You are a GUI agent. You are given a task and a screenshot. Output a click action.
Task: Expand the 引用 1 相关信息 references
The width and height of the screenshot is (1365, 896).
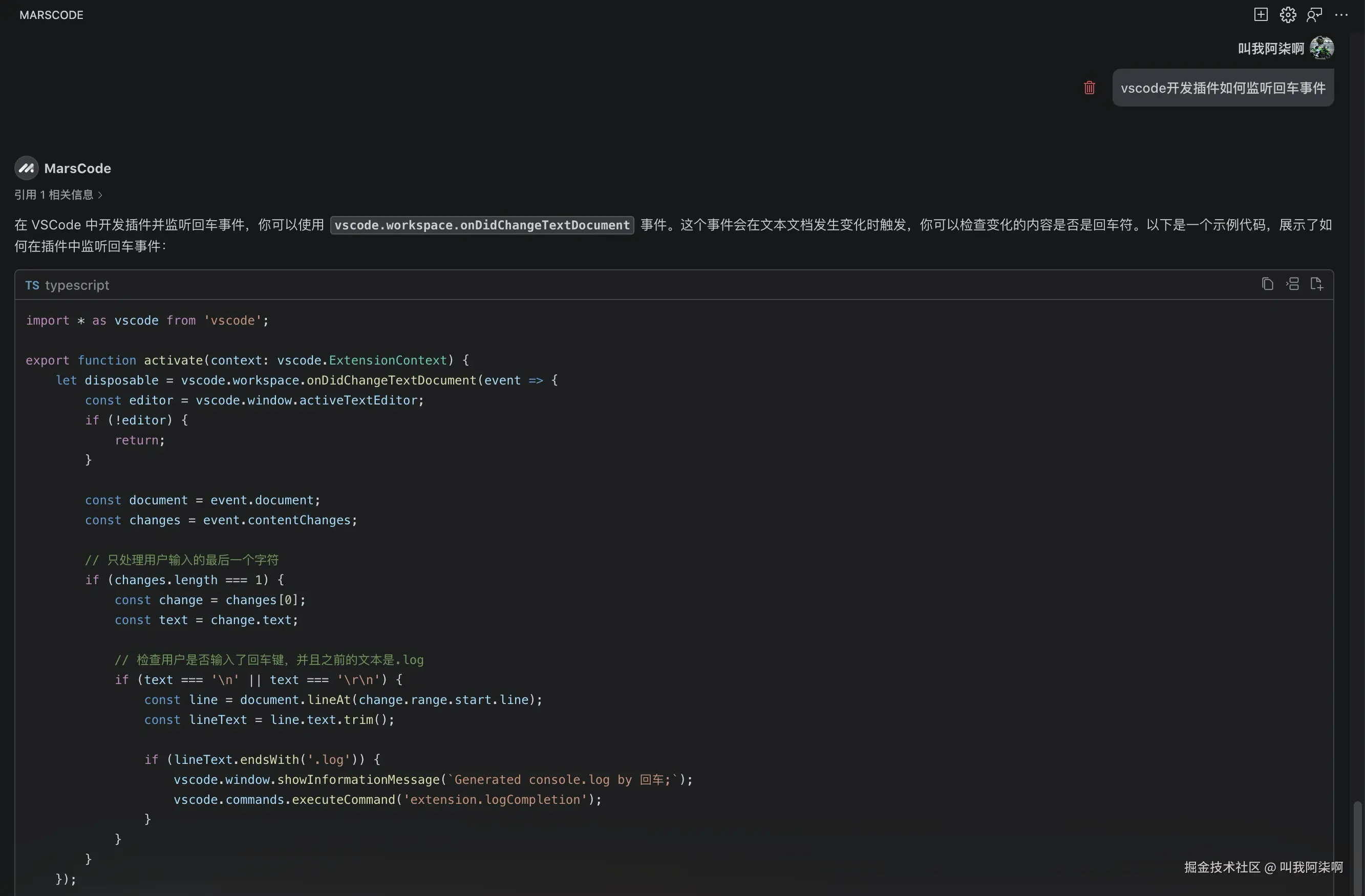click(53, 195)
